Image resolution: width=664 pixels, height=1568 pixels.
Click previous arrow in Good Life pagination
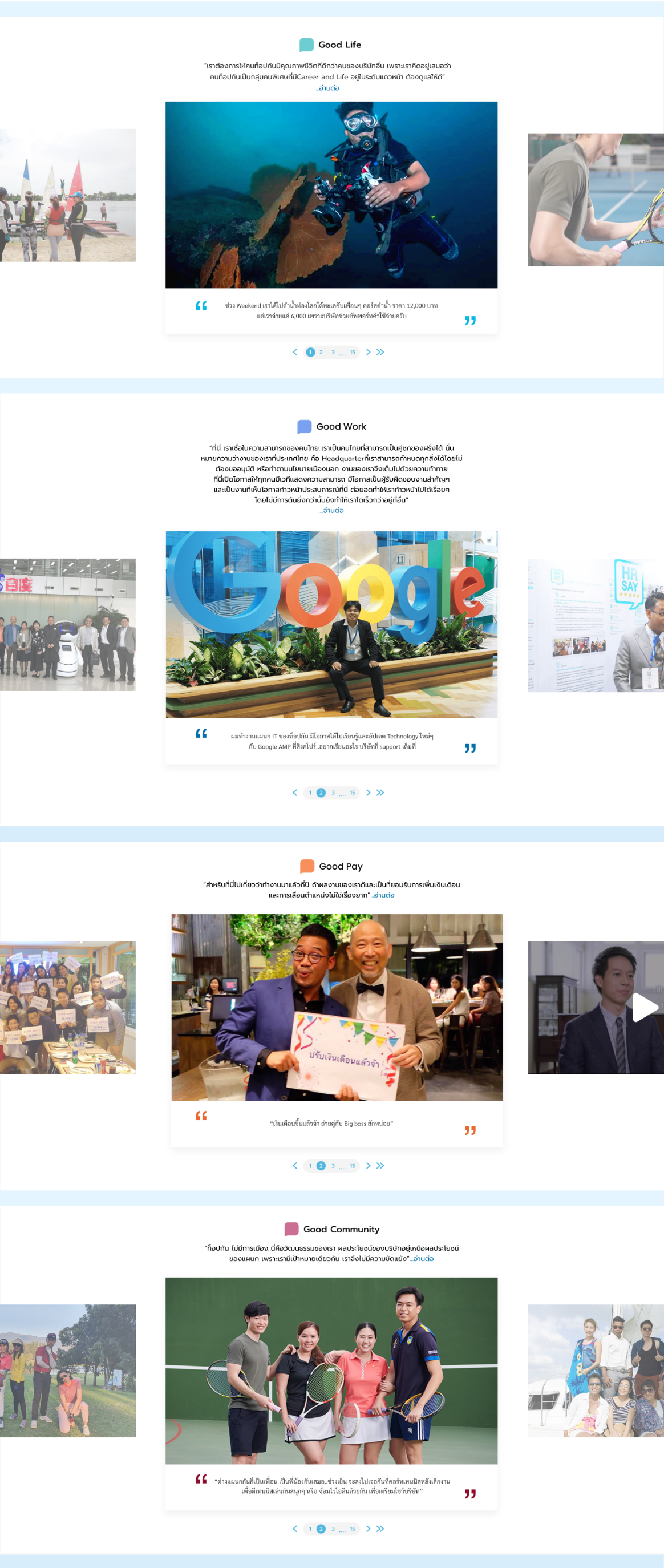[295, 353]
